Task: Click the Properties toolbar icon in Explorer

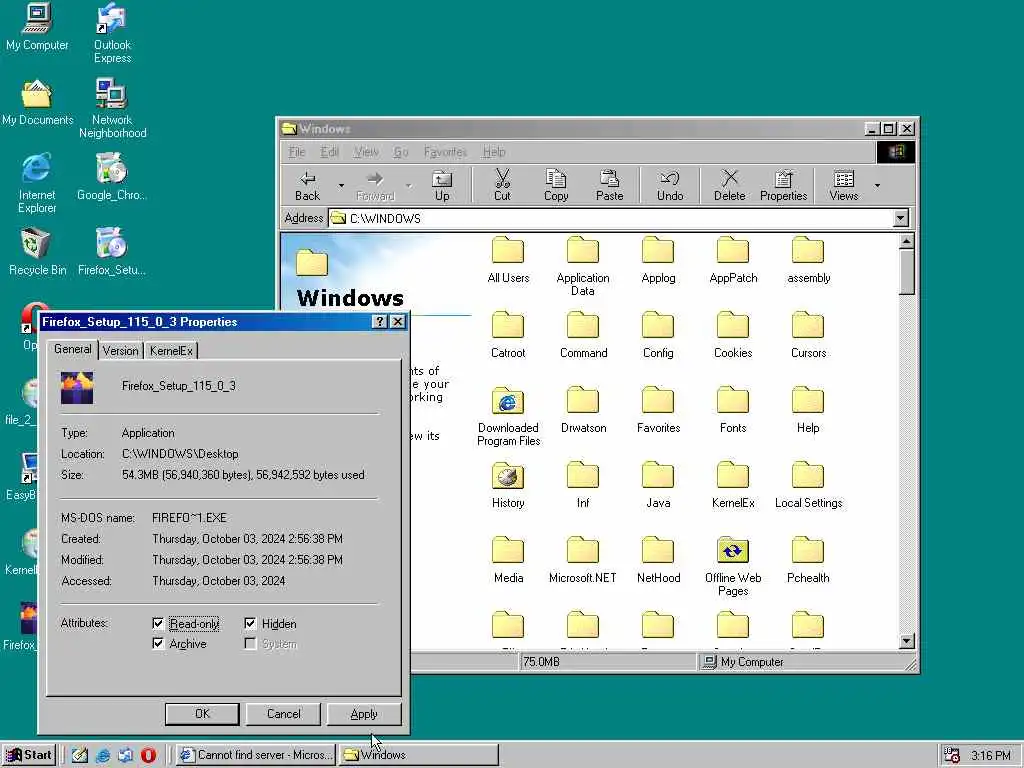Action: pyautogui.click(x=783, y=185)
